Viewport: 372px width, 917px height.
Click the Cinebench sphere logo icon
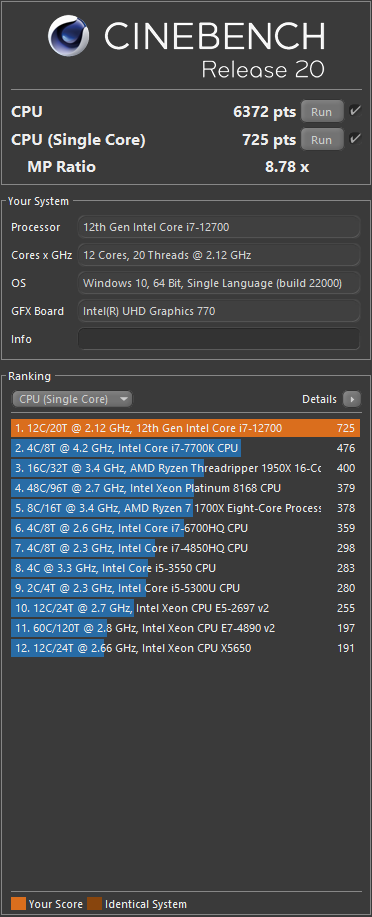pyautogui.click(x=68, y=36)
